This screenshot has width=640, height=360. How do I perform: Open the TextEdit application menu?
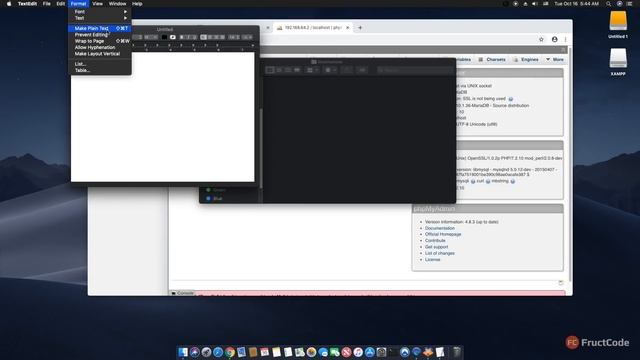pyautogui.click(x=27, y=4)
